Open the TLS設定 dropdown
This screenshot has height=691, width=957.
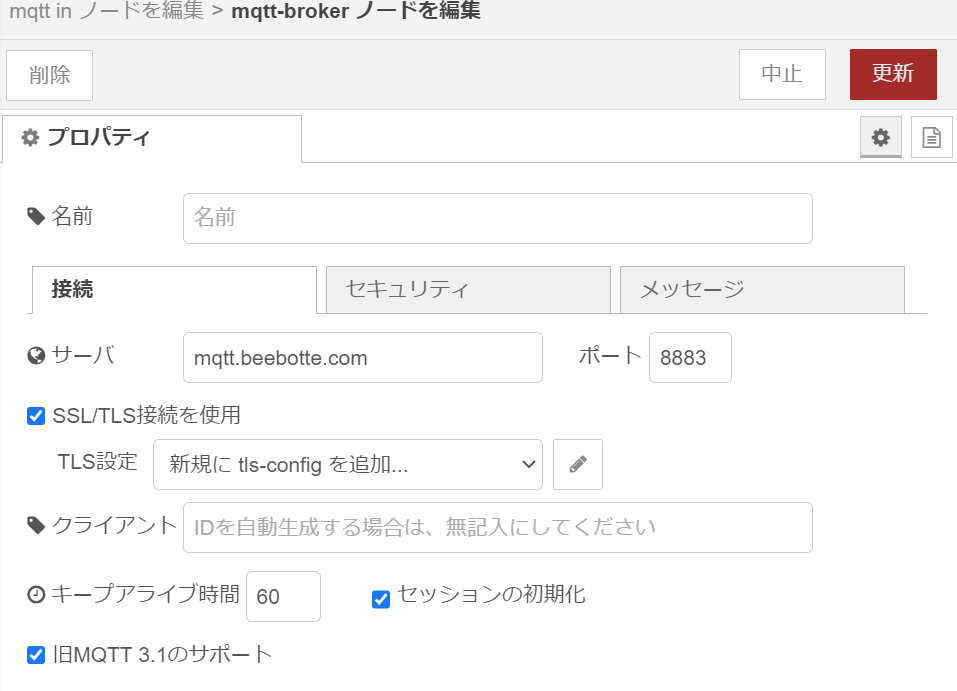click(x=347, y=464)
